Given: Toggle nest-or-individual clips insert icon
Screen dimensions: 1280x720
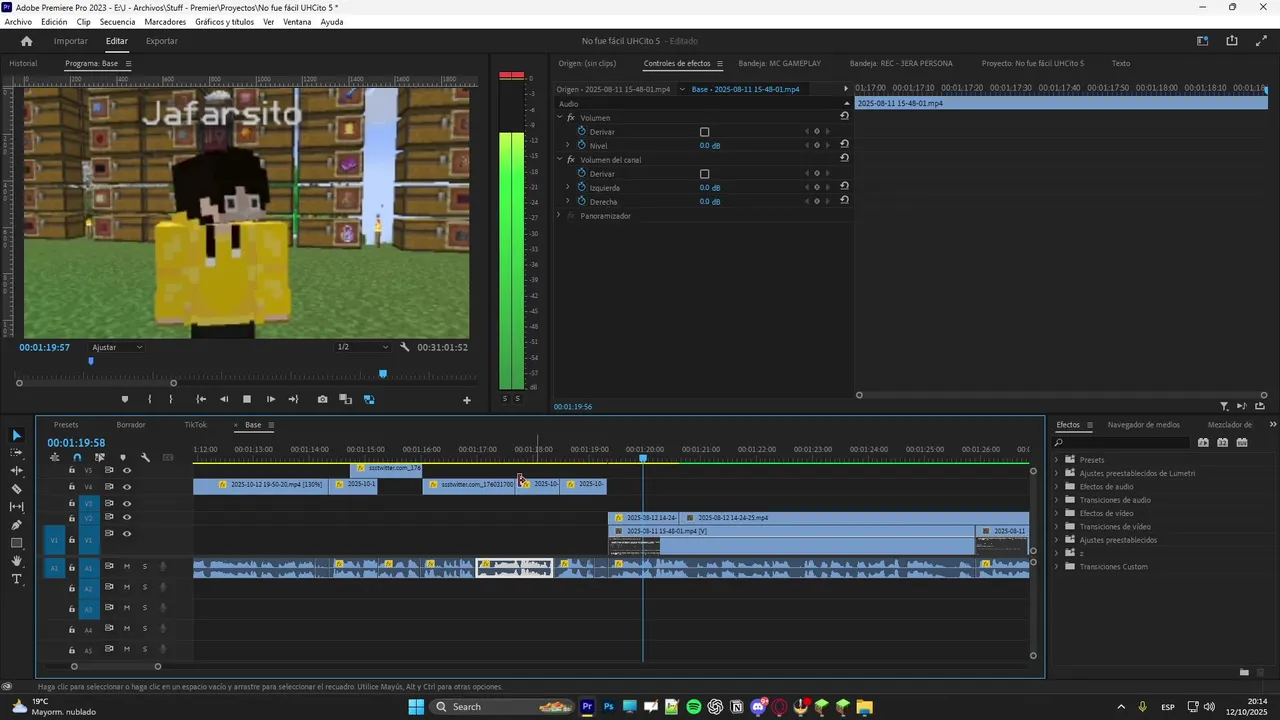Looking at the screenshot, I should [x=54, y=457].
